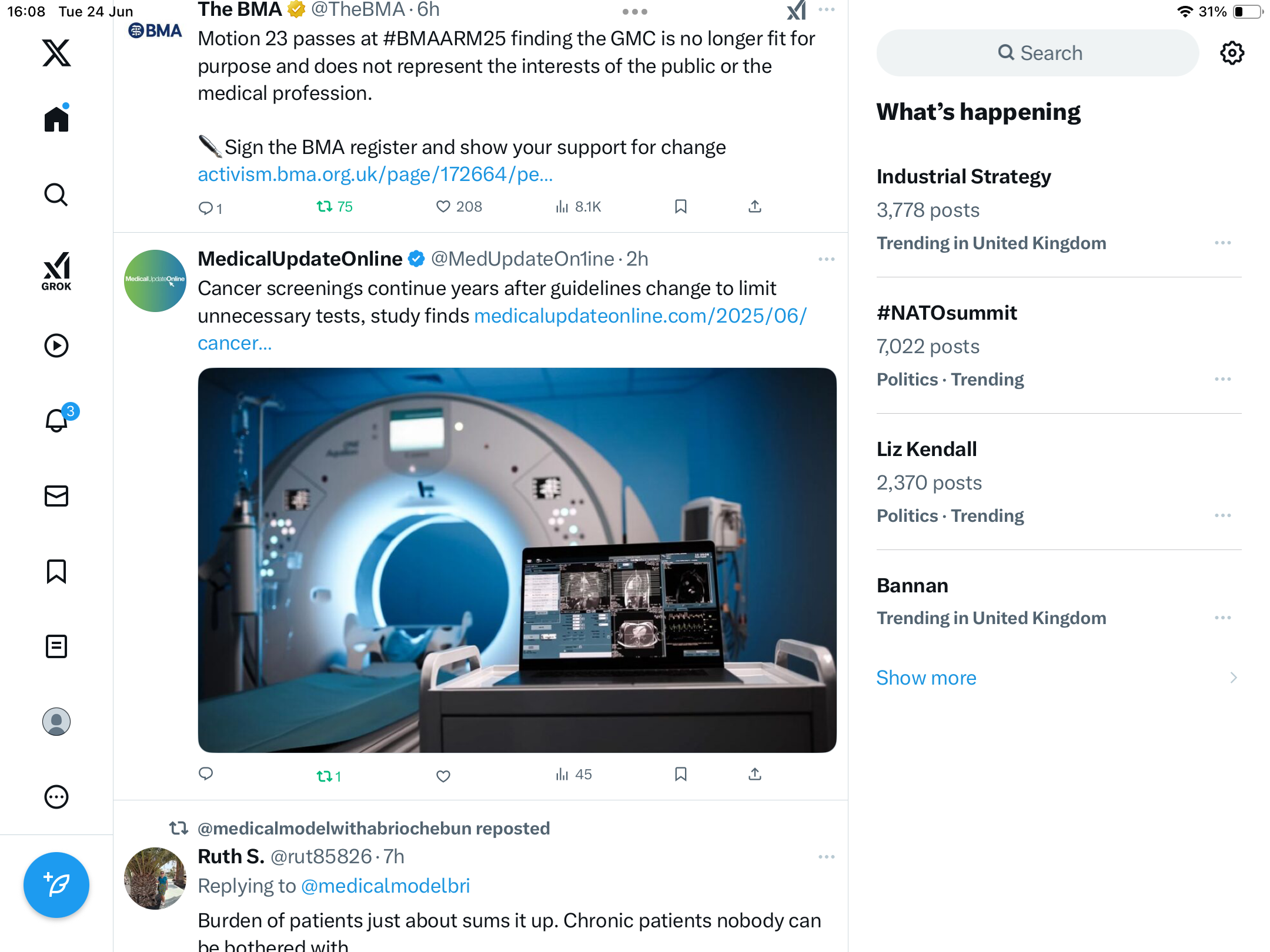The image size is (1270, 952).
Task: Bookmark The BMA post
Action: coord(681,206)
